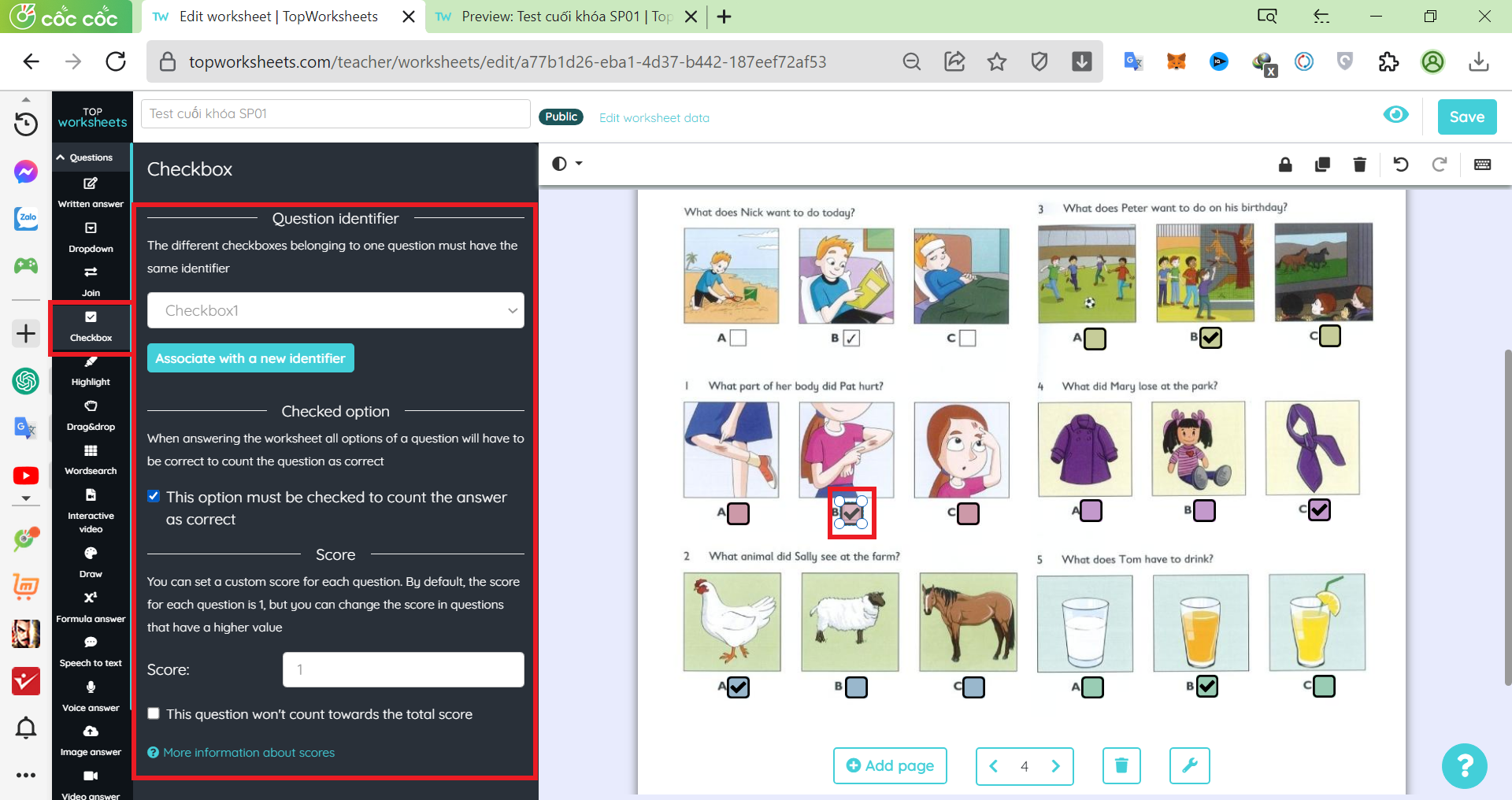1512x800 pixels.
Task: Click the Score input field
Action: coord(403,669)
